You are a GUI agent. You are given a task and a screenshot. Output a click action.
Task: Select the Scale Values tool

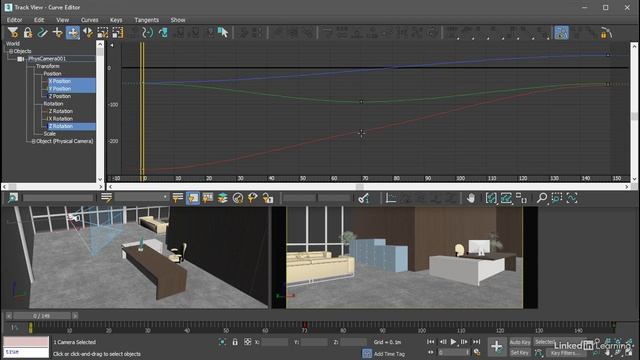[x=118, y=33]
